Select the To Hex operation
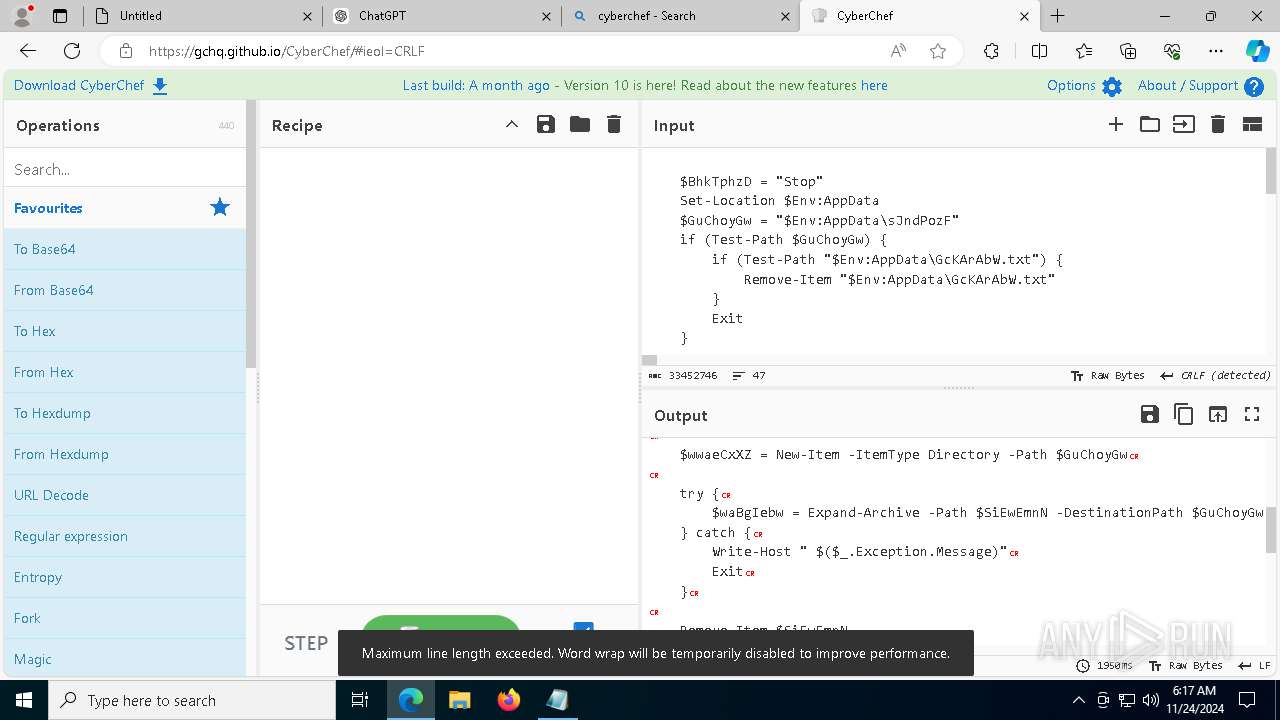This screenshot has height=720, width=1280. (125, 331)
